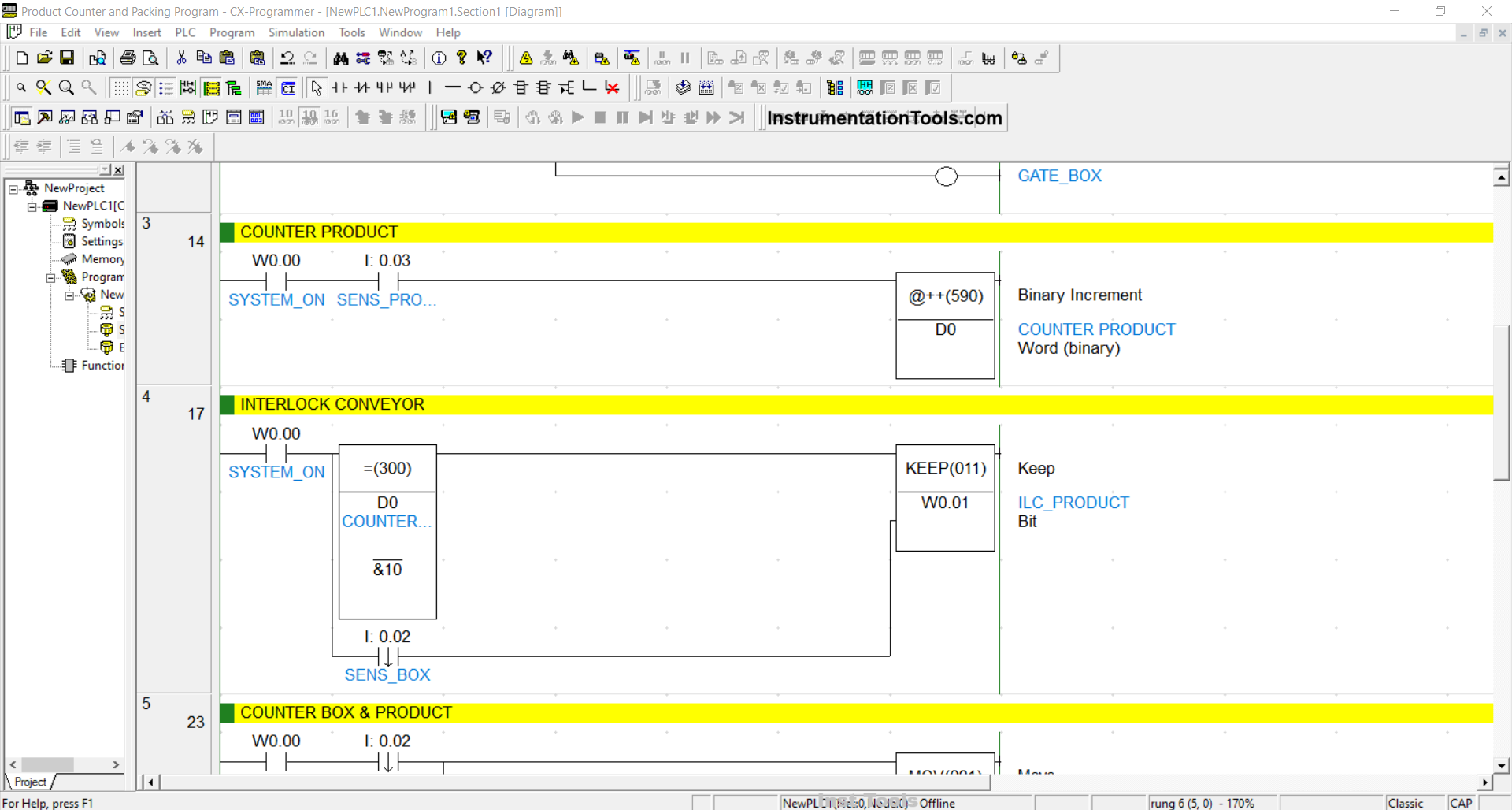
Task: Toggle the project workspace pane button
Action: tap(22, 117)
